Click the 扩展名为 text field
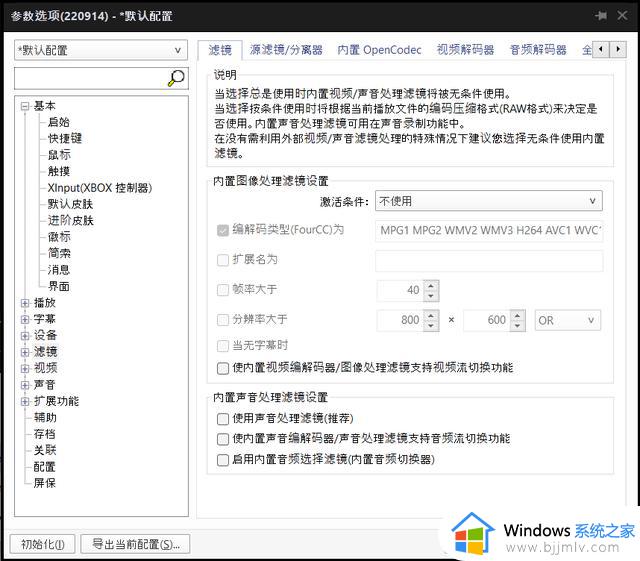This screenshot has width=640, height=561. (x=489, y=260)
